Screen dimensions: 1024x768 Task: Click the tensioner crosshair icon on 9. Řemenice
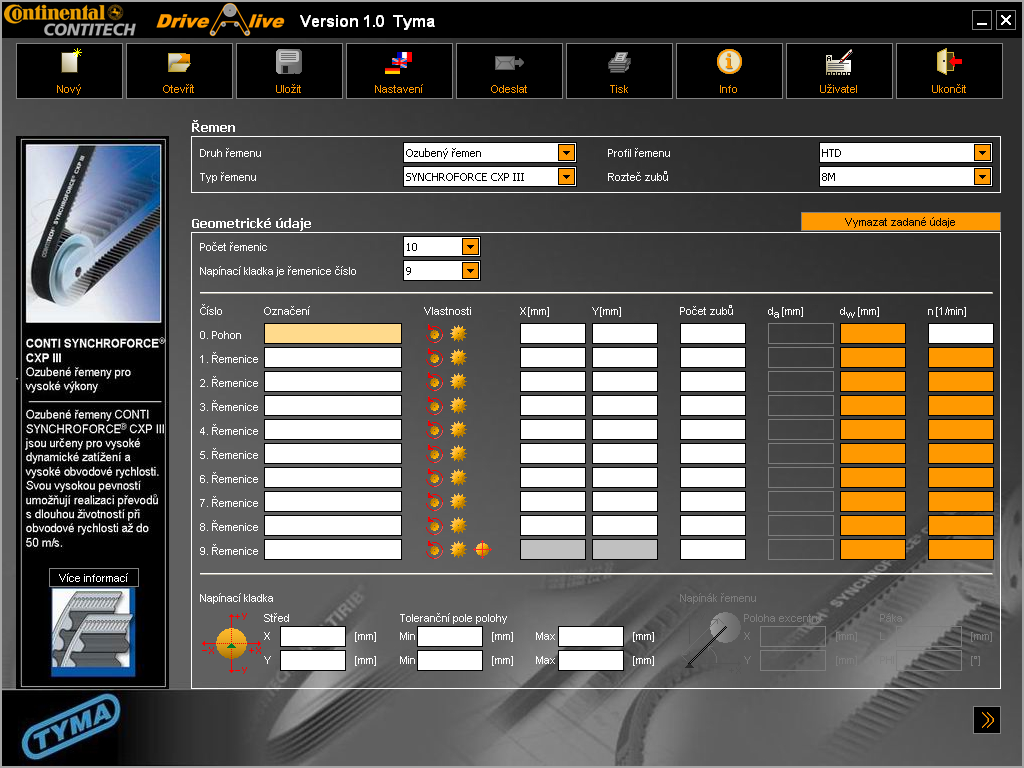click(482, 550)
